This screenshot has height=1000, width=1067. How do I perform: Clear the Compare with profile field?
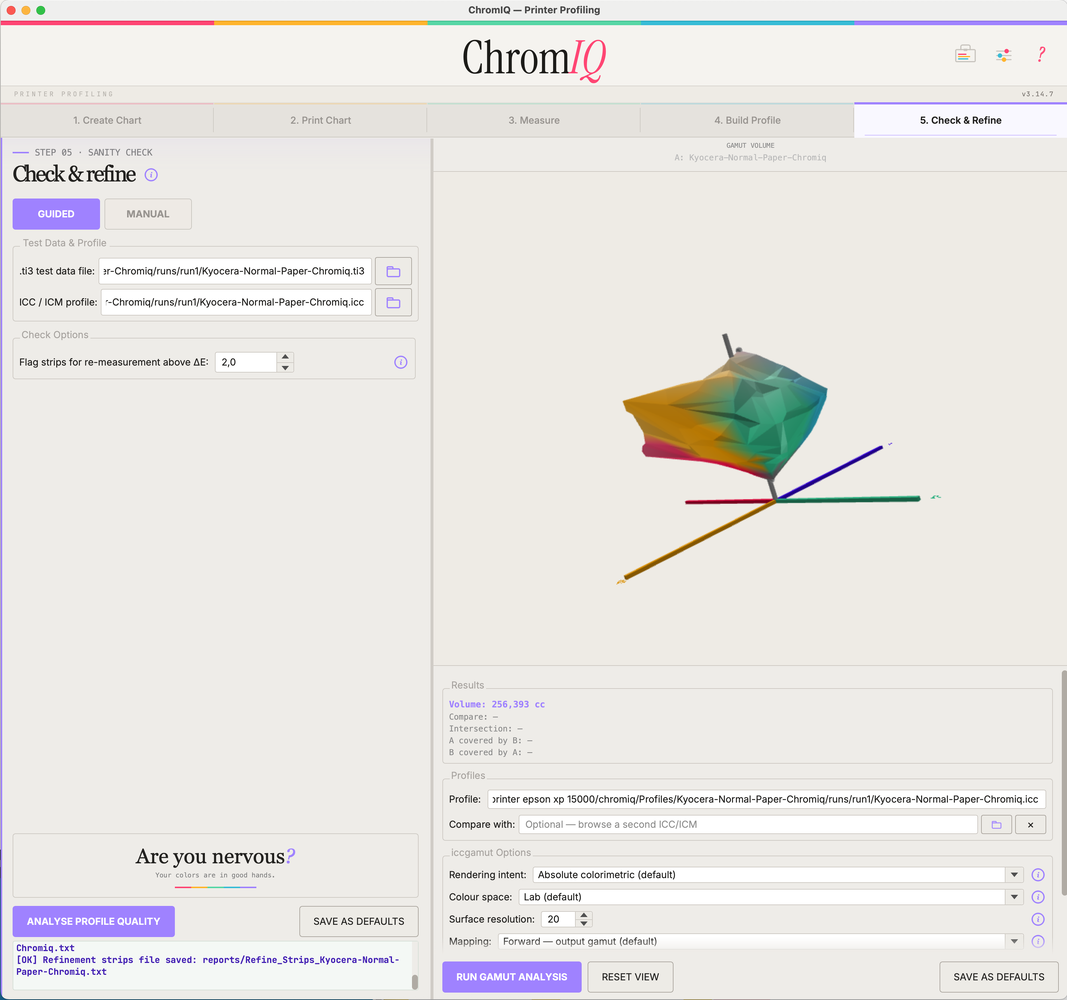pyautogui.click(x=1030, y=824)
